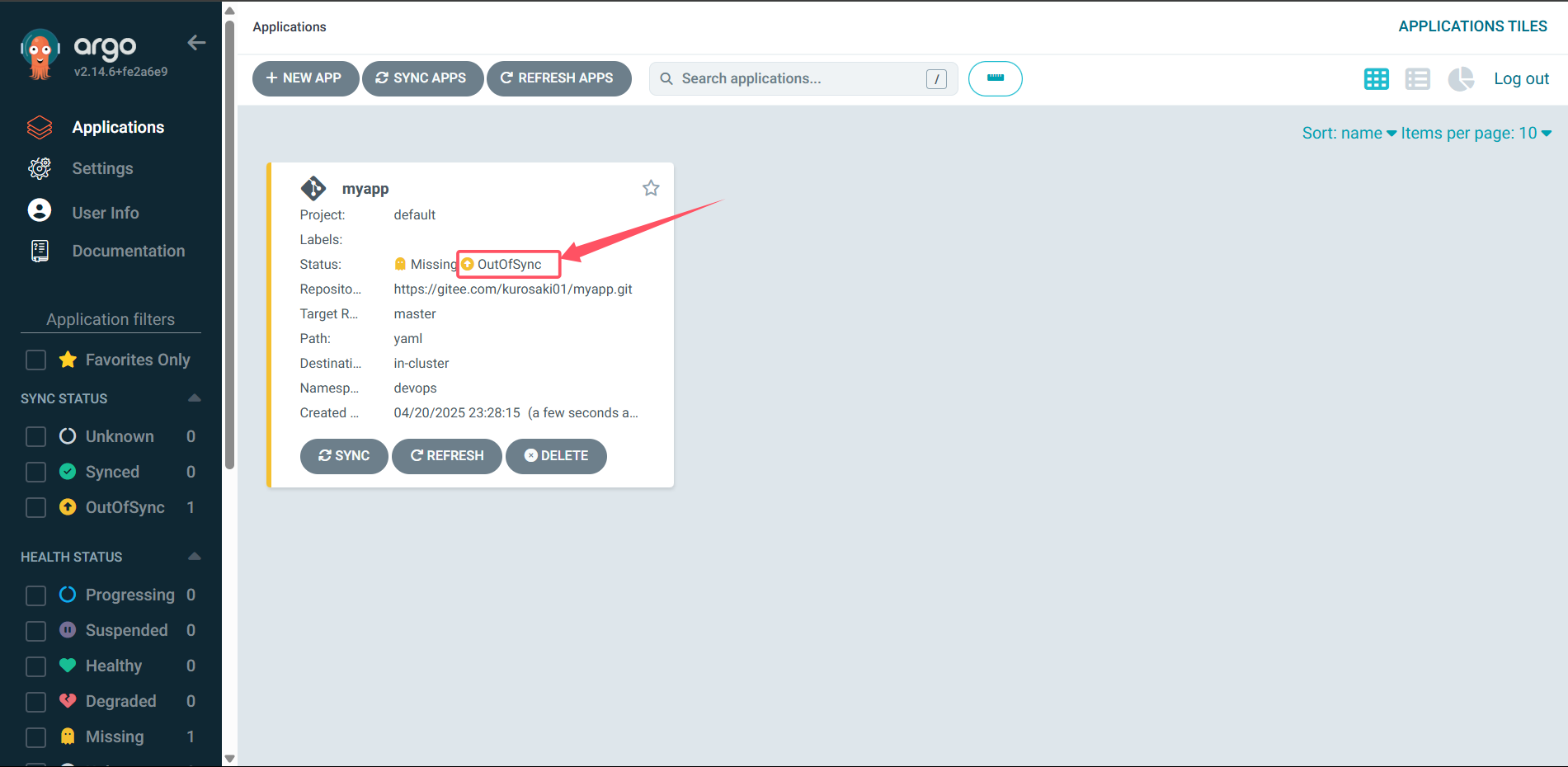Check the Unknown sync status filter
The width and height of the screenshot is (1568, 767).
click(35, 436)
